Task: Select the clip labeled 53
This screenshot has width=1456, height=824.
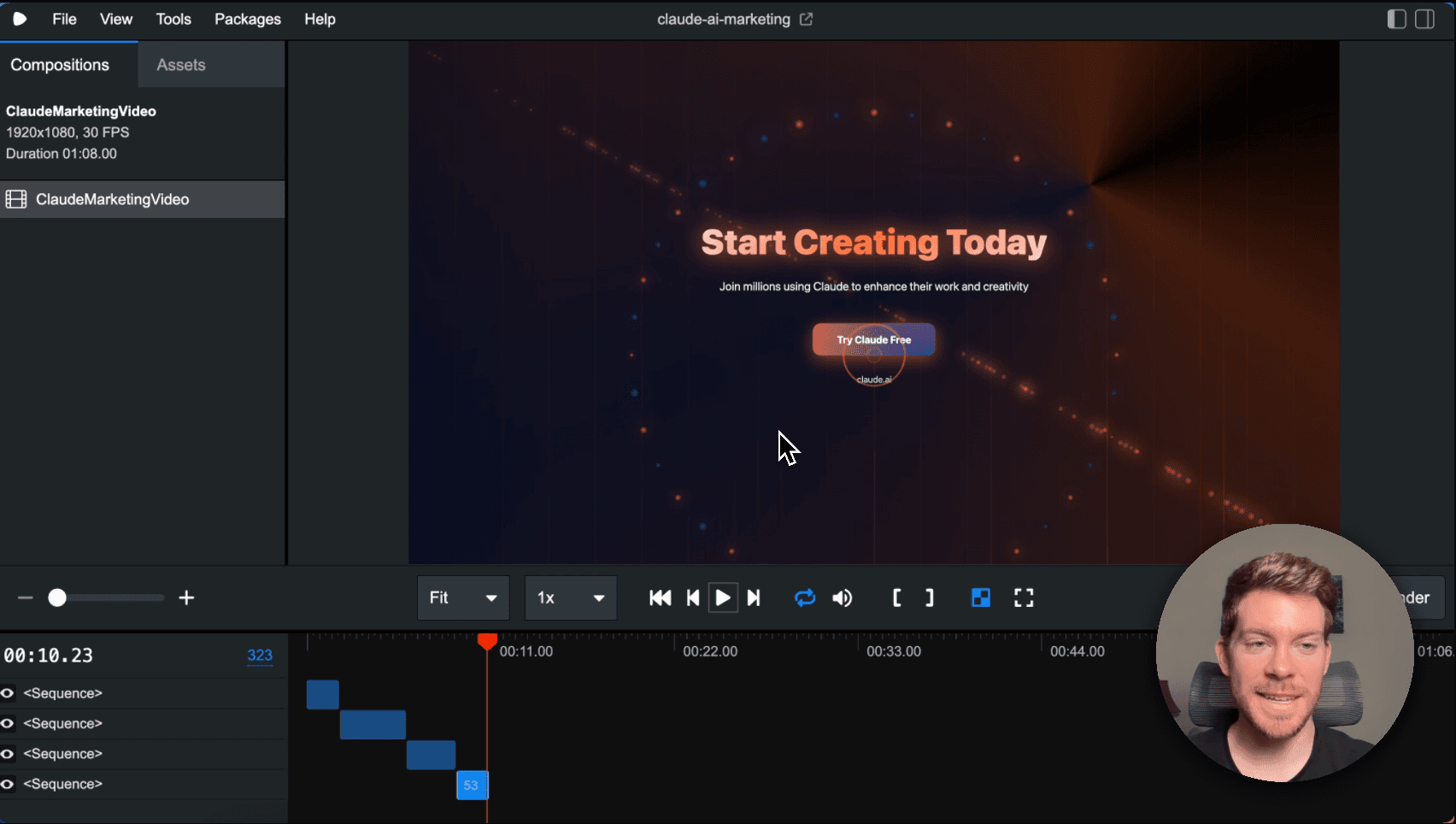Action: click(x=472, y=785)
